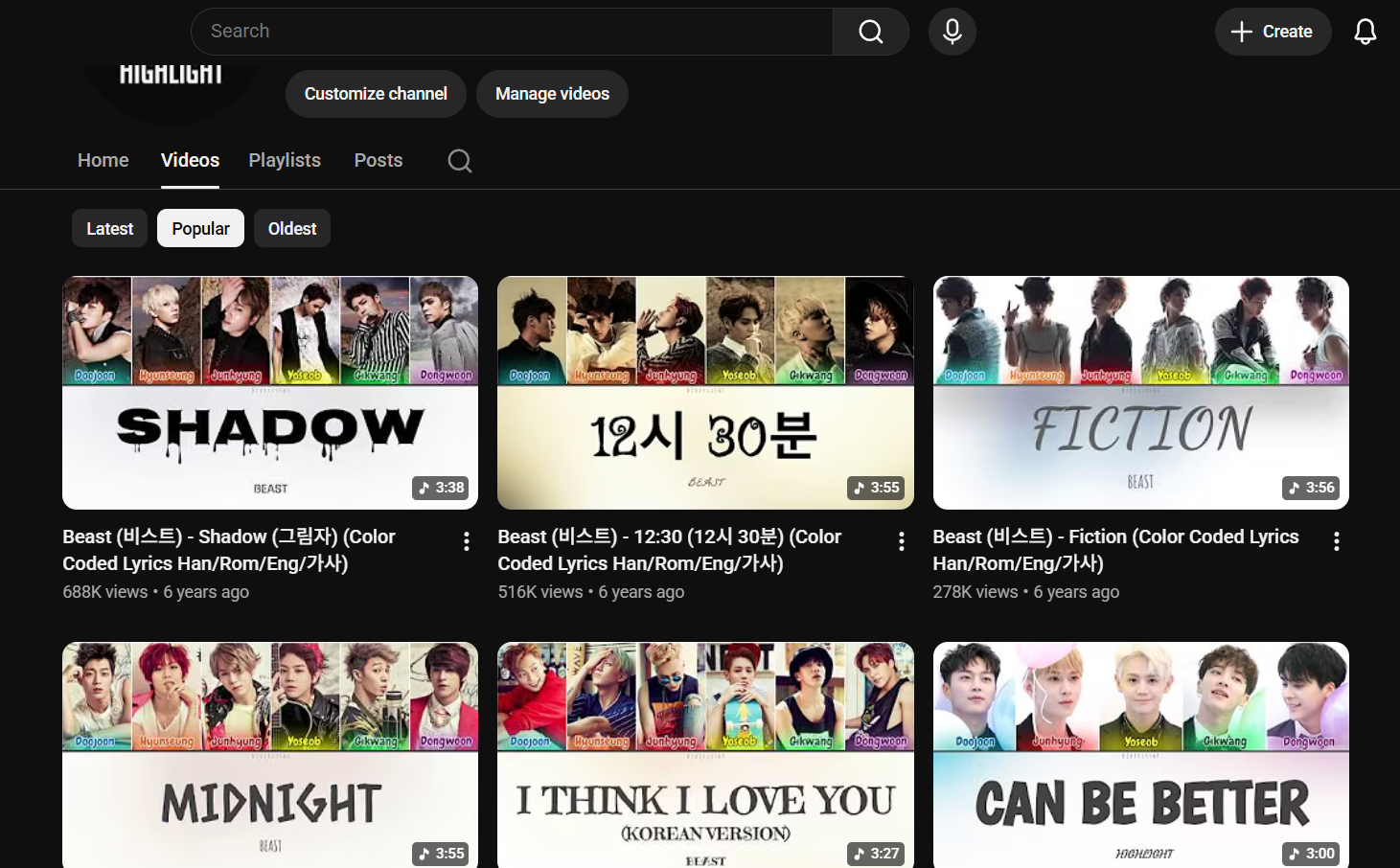This screenshot has width=1400, height=868.
Task: Open options menu for 12:30 video
Action: 902,541
